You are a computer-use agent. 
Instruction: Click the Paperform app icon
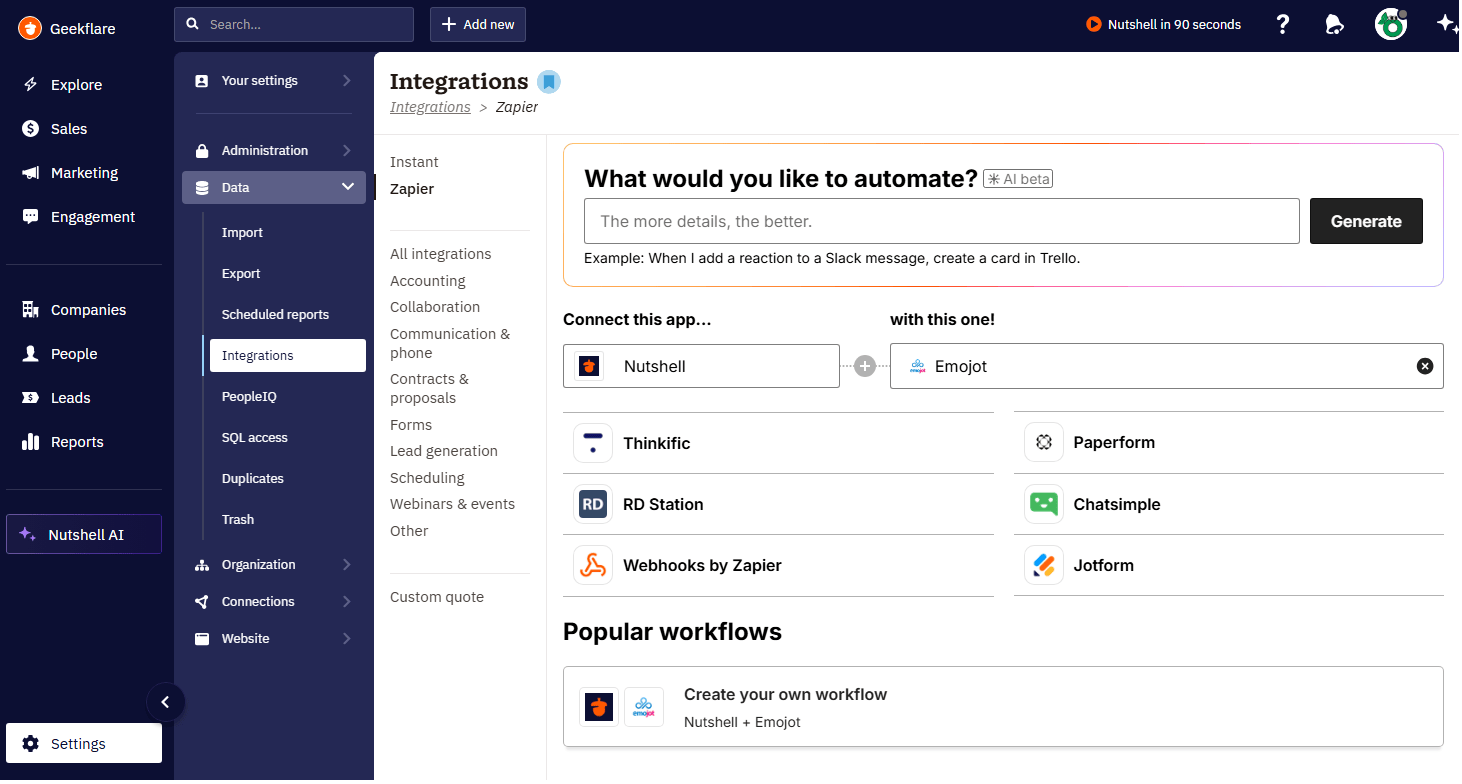point(1044,442)
